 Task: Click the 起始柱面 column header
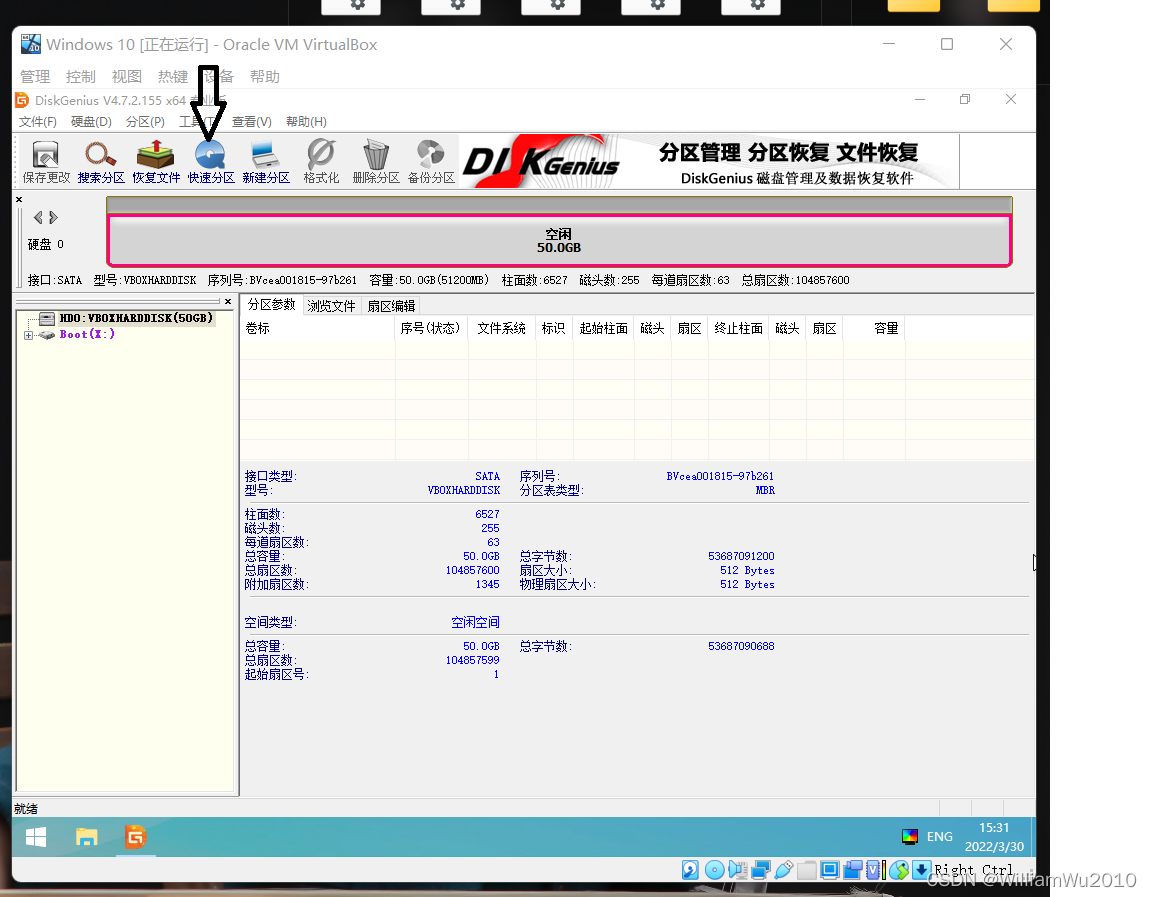tap(603, 328)
